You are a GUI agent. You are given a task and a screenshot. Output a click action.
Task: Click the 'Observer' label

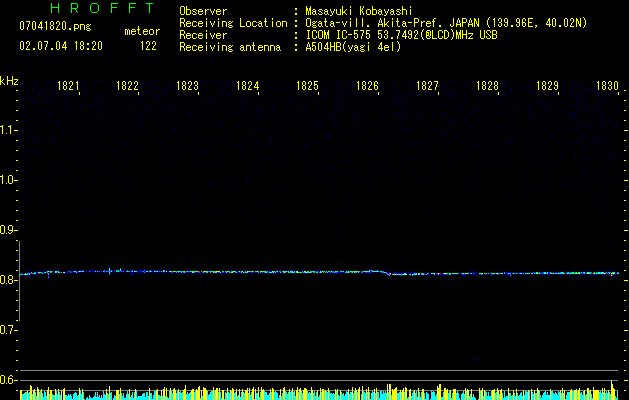203,11
